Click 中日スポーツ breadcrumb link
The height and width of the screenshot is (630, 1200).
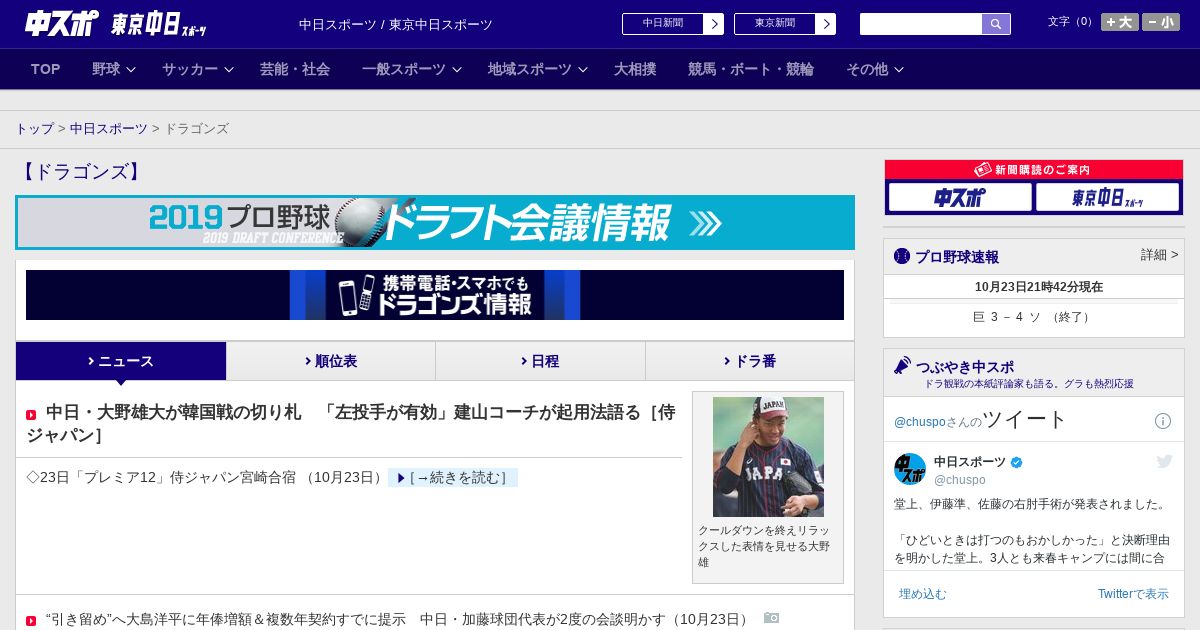click(109, 129)
